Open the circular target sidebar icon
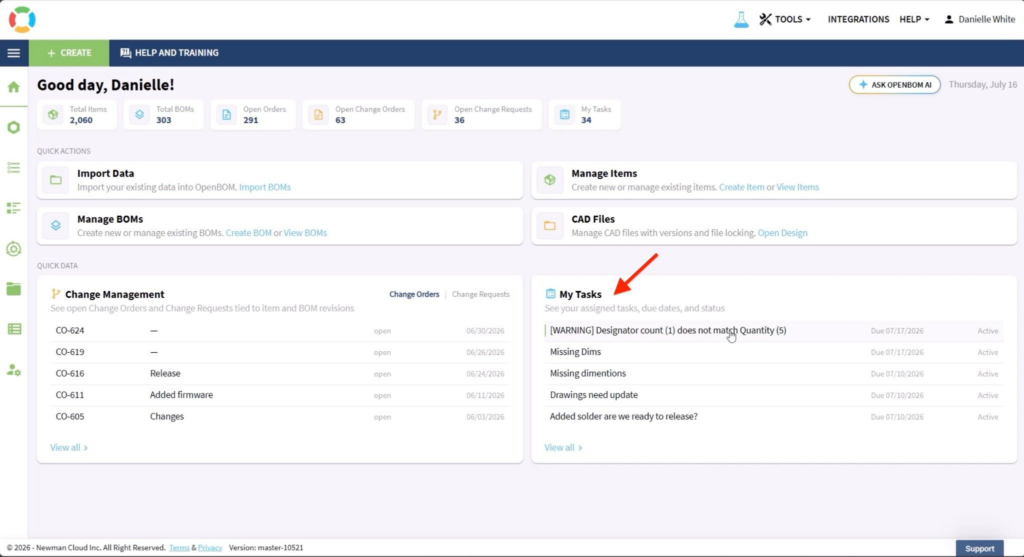The width and height of the screenshot is (1024, 557). tap(14, 249)
